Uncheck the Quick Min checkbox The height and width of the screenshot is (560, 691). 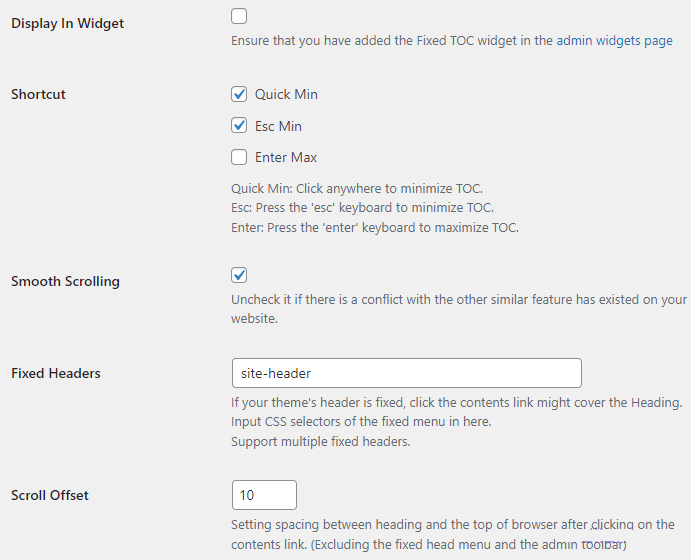239,94
